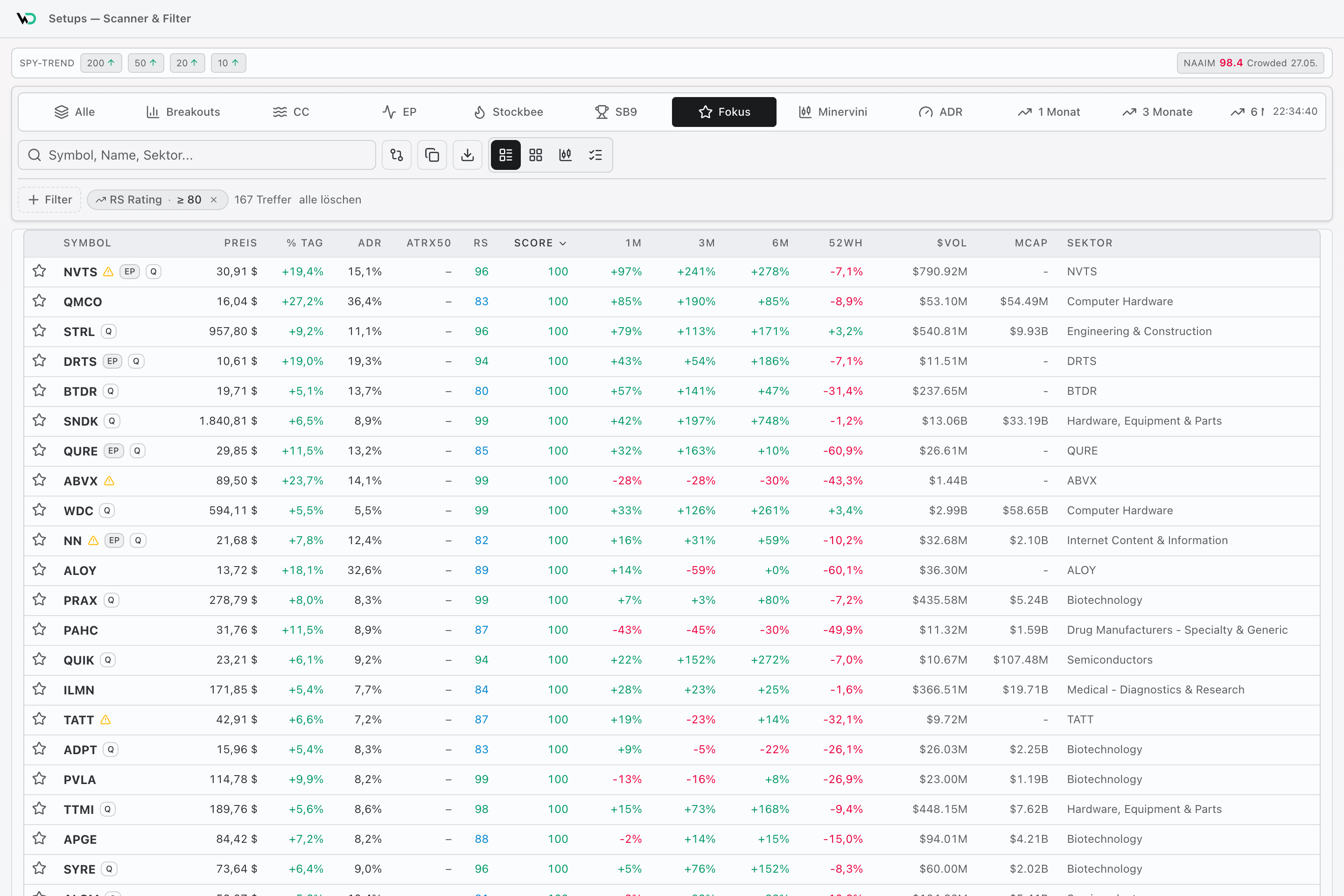Click the Q badge on ADPT row

[x=111, y=750]
